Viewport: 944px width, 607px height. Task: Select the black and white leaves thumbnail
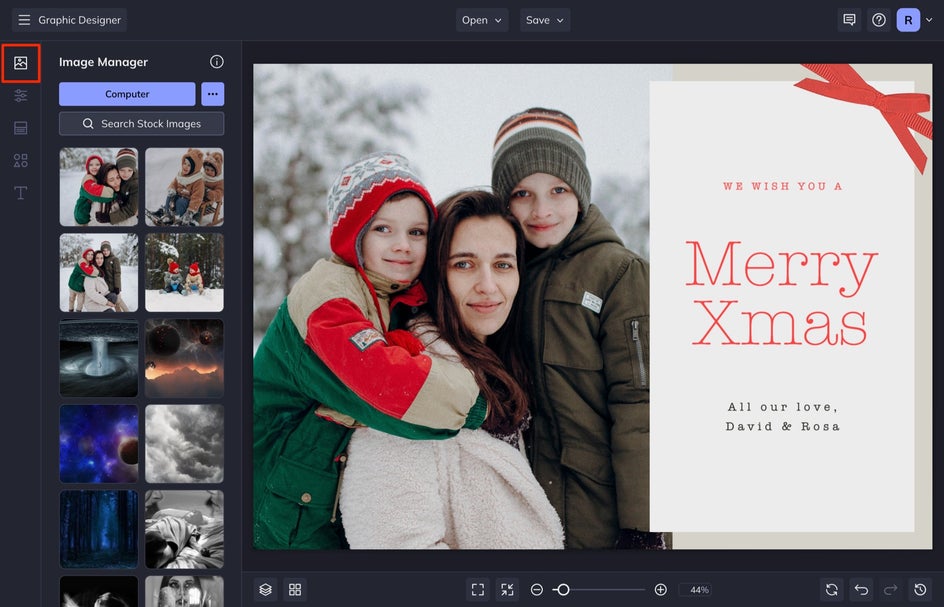pos(184,529)
